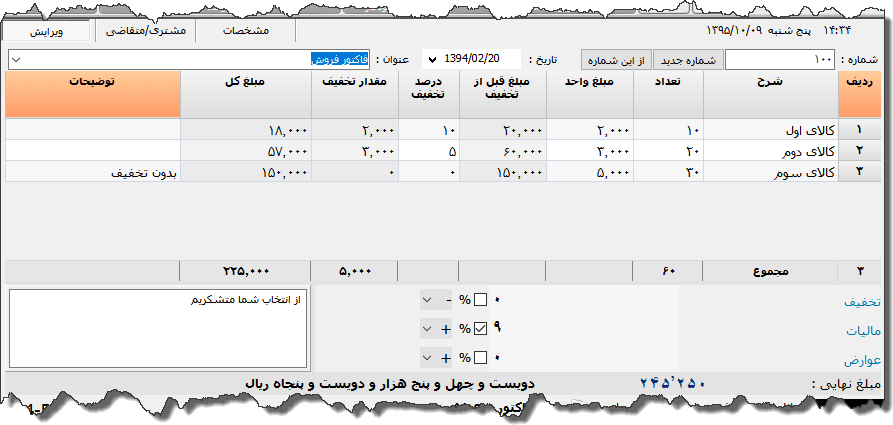This screenshot has height=425, width=893.
Task: Click the شرح column header
Action: 770,94
